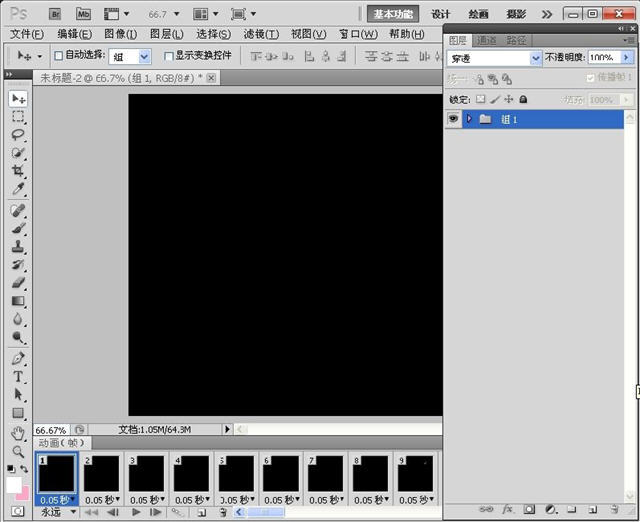Check the 显示变换控件 option
The width and height of the screenshot is (640, 522).
(x=169, y=56)
